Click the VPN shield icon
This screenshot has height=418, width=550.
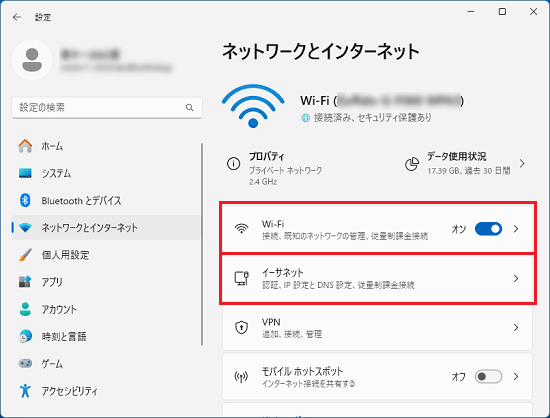point(241,328)
